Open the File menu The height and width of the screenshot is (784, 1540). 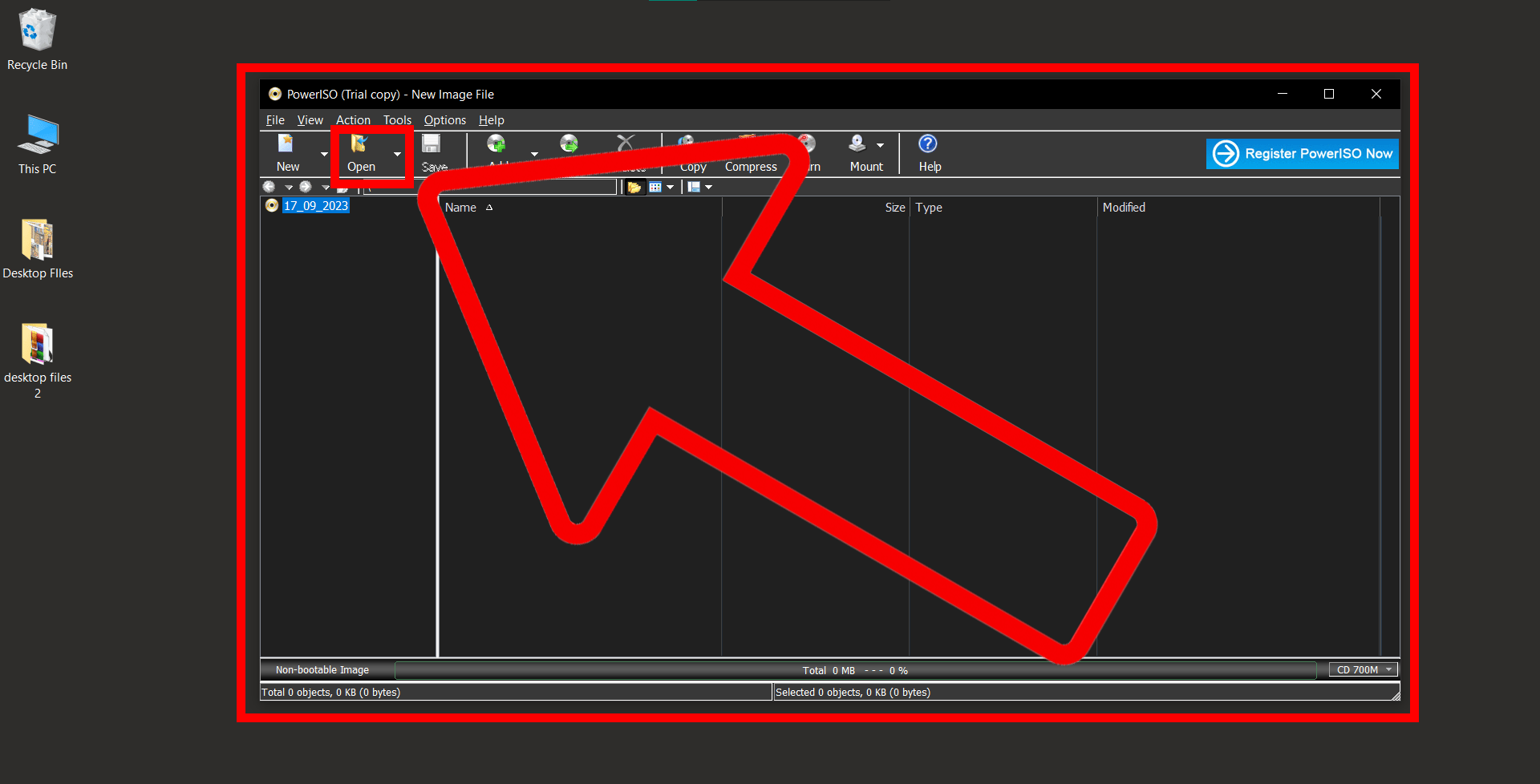coord(274,120)
